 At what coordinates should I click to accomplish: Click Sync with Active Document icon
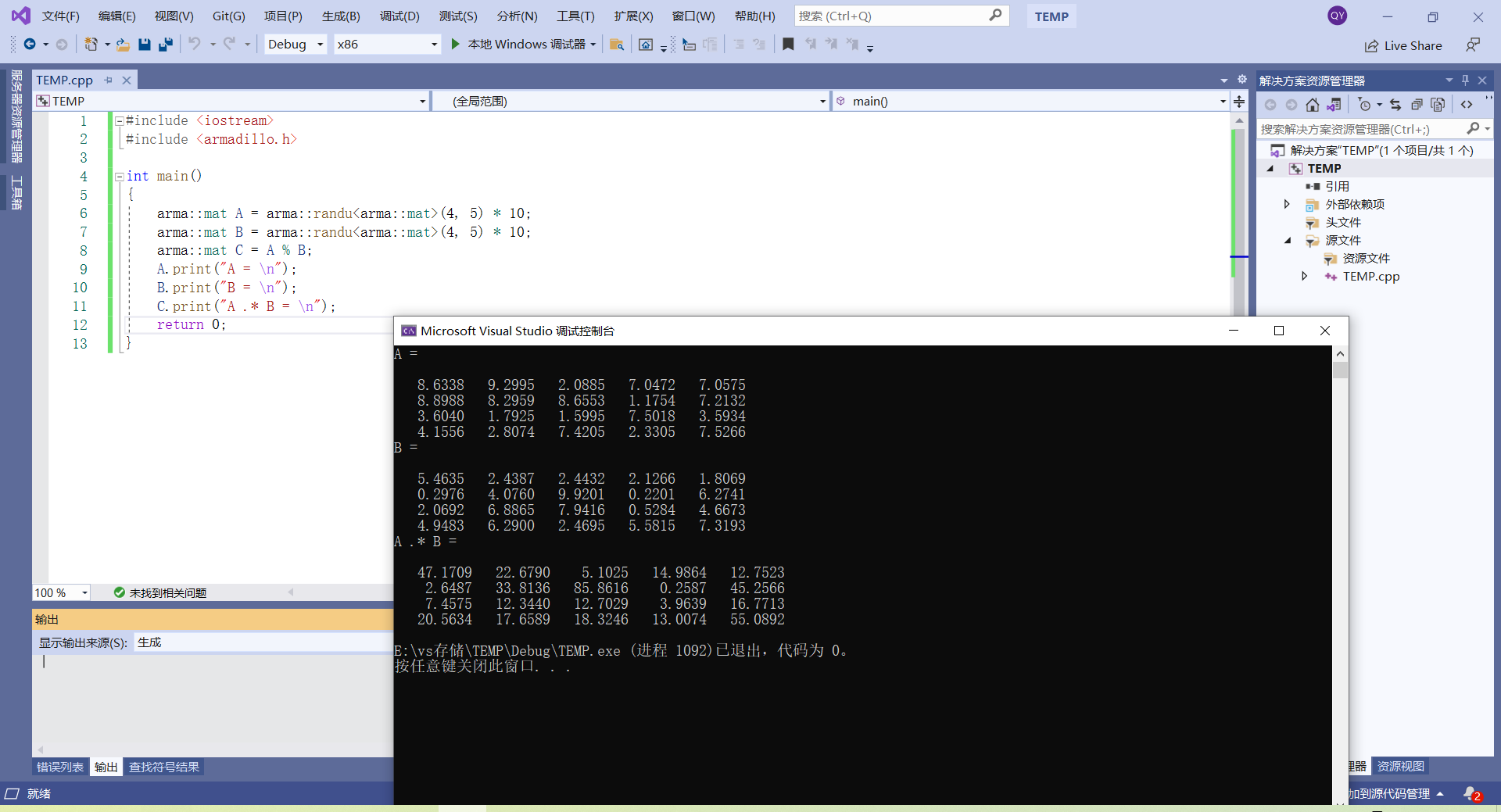[x=1395, y=105]
